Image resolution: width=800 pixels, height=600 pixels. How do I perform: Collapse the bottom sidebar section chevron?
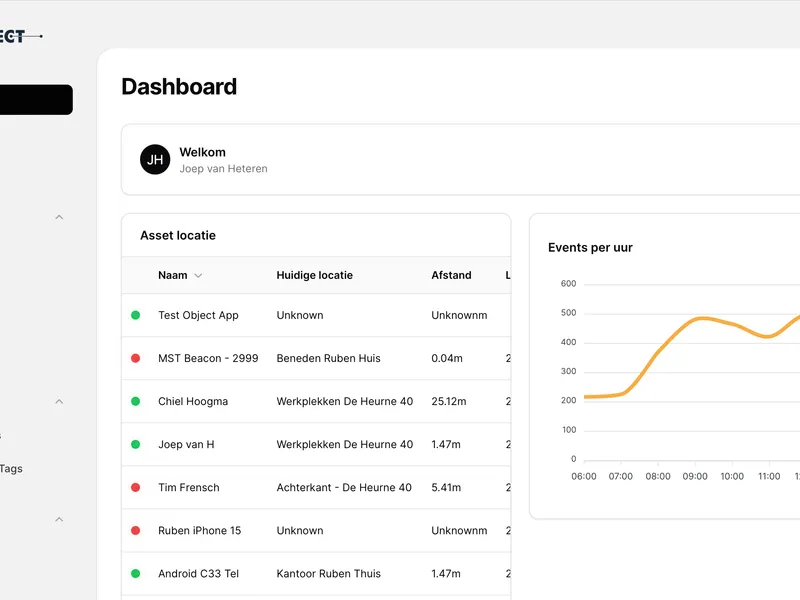tap(59, 519)
